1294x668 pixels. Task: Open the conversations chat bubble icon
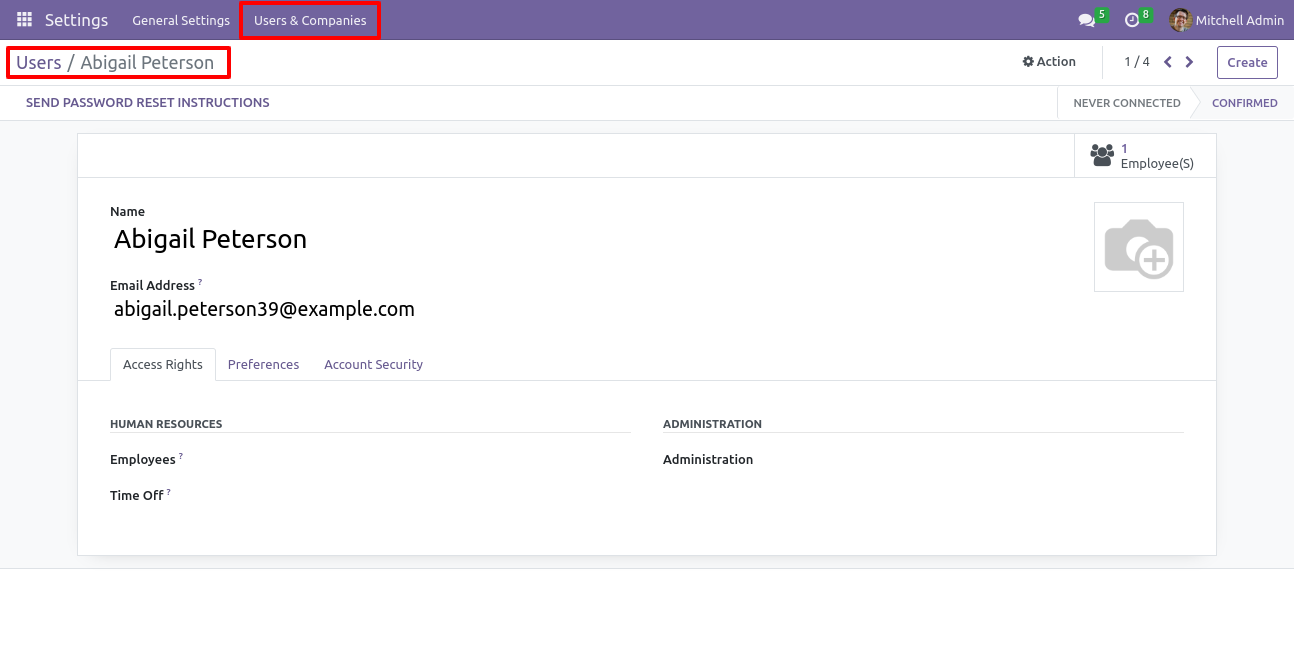coord(1086,20)
